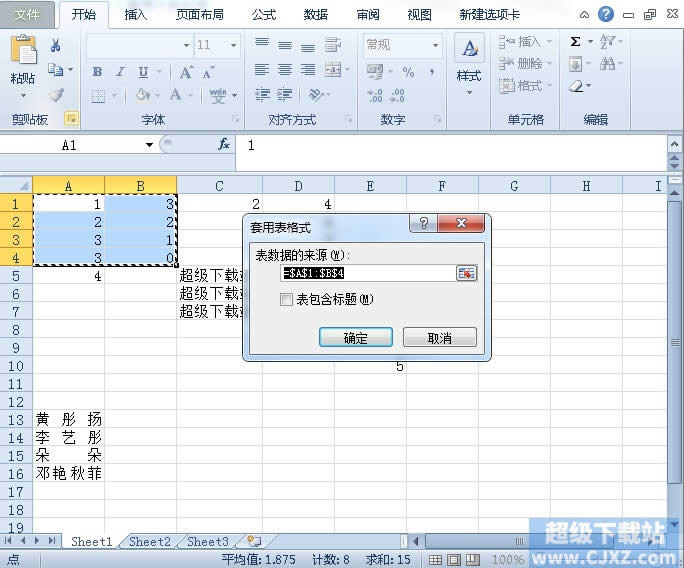Image resolution: width=684 pixels, height=568 pixels.
Task: Switch to the 插入 ribbon tab
Action: coord(135,15)
